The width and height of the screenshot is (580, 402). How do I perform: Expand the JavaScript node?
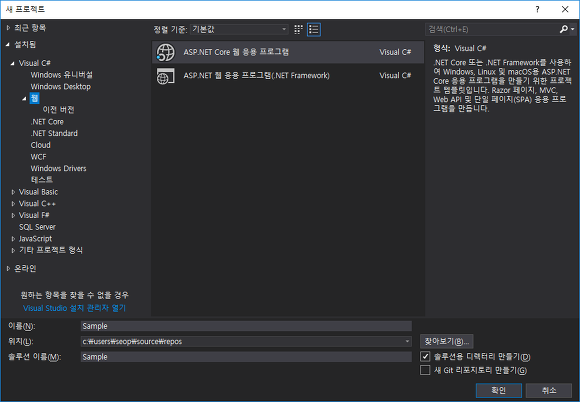click(13, 239)
